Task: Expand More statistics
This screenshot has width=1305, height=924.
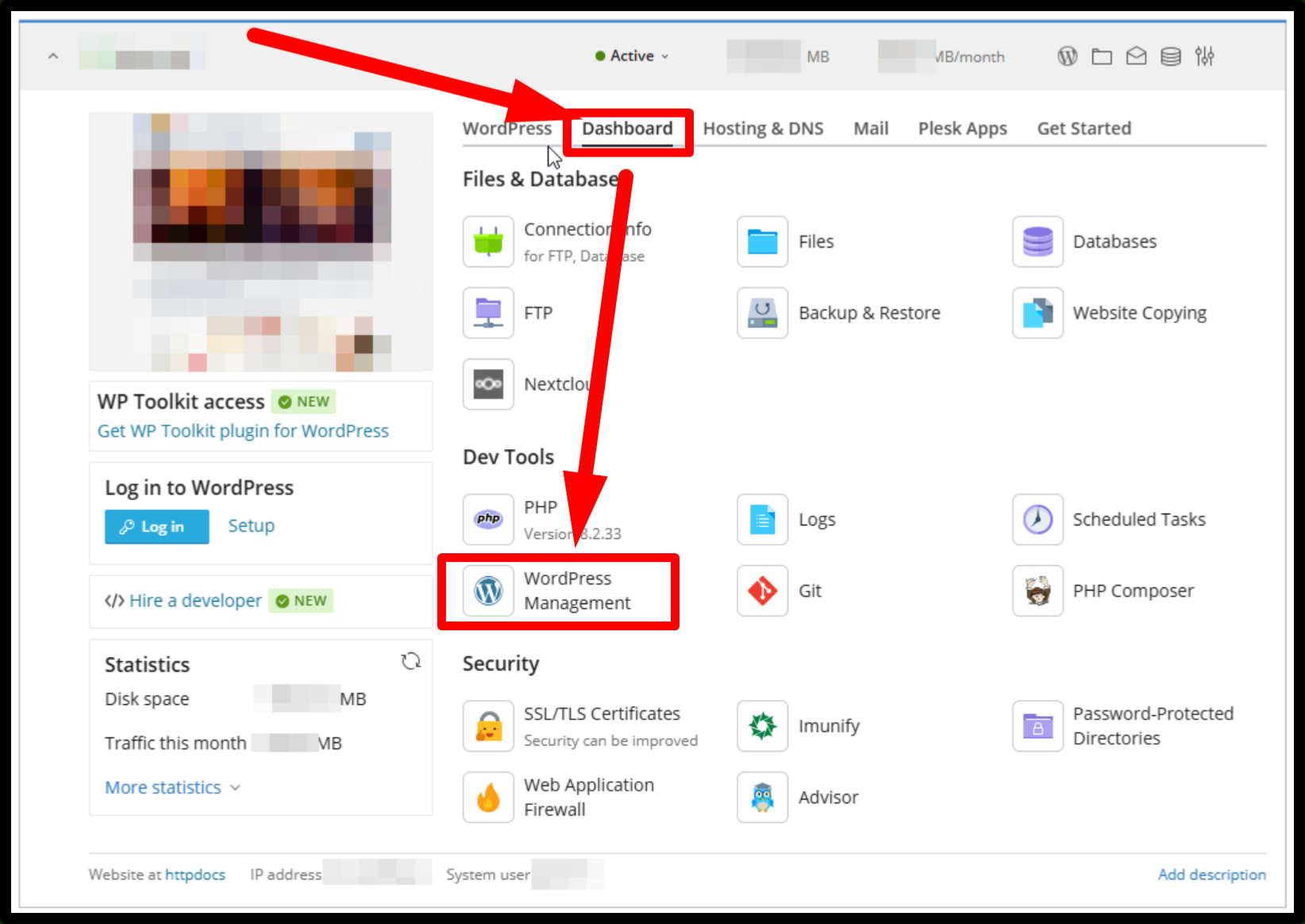Action: [x=172, y=787]
